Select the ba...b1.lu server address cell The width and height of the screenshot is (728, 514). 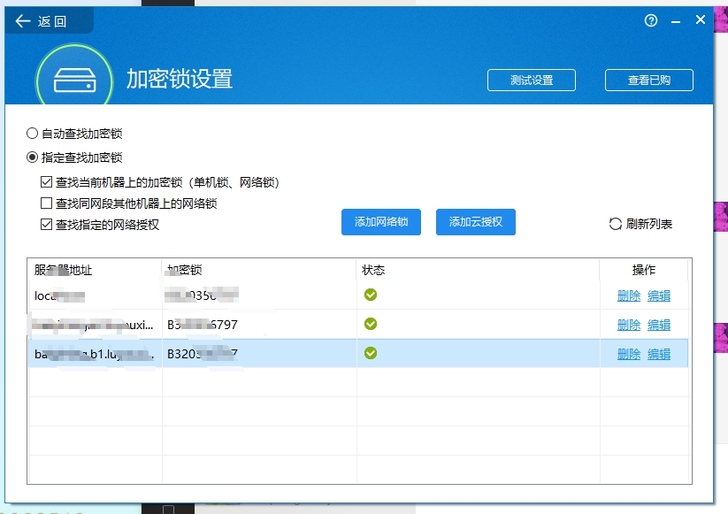[x=95, y=354]
